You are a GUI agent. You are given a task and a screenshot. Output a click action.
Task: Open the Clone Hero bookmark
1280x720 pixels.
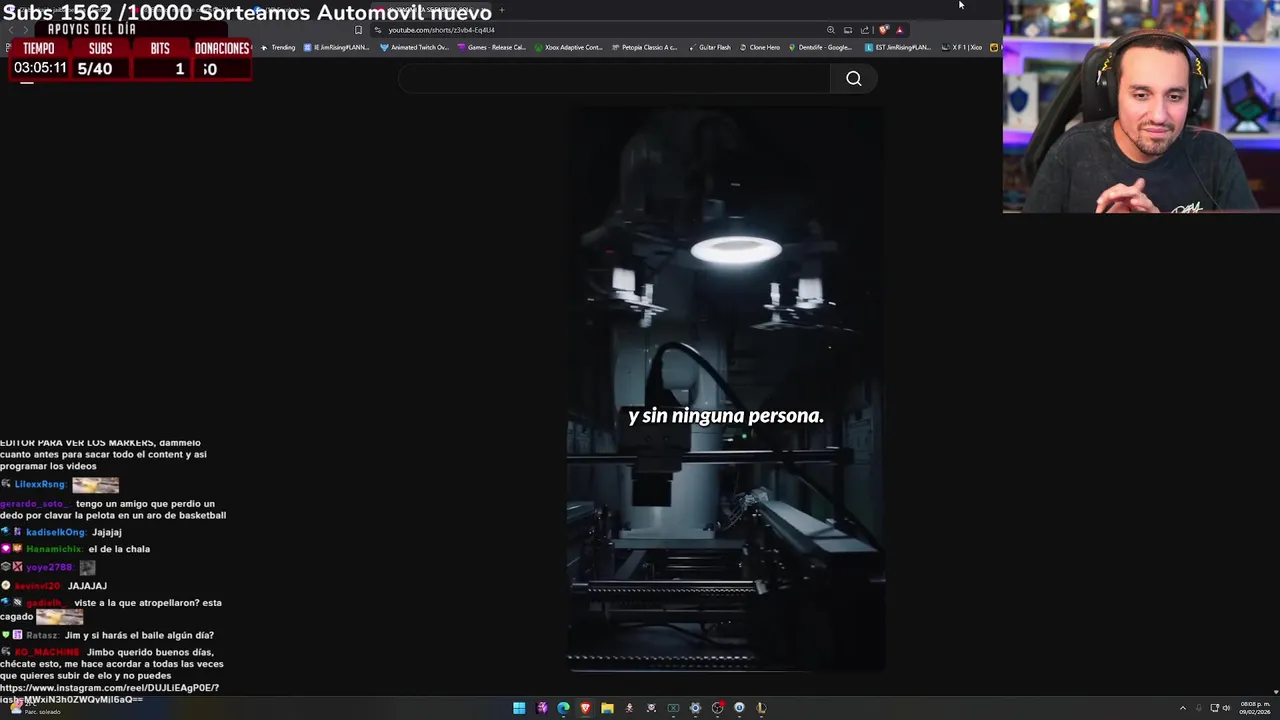tap(760, 47)
